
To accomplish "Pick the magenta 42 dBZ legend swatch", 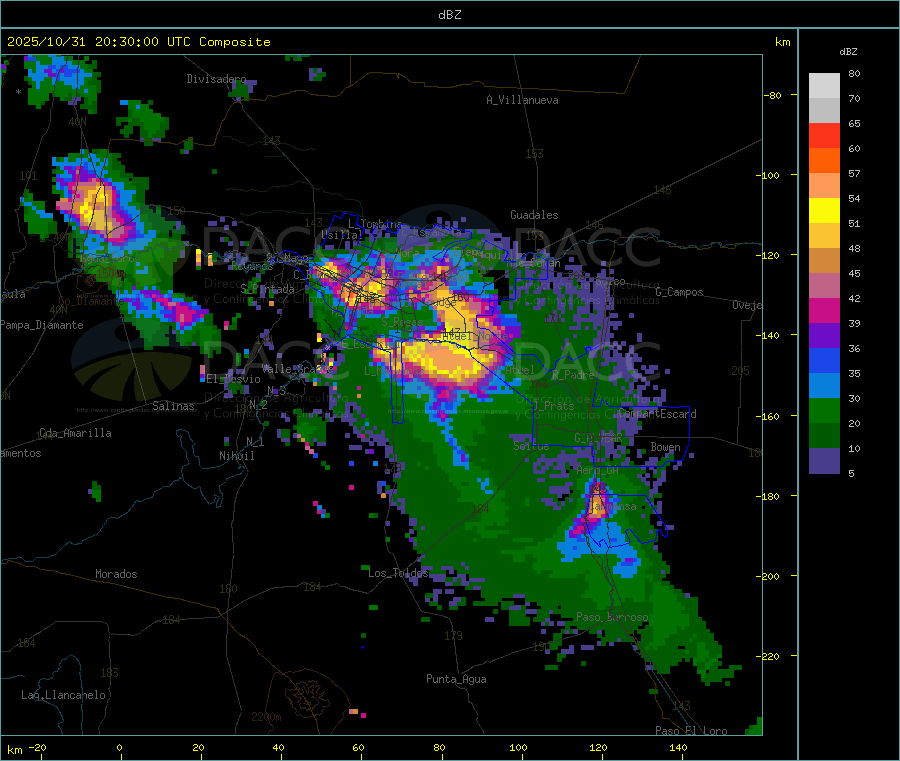I will pos(824,310).
